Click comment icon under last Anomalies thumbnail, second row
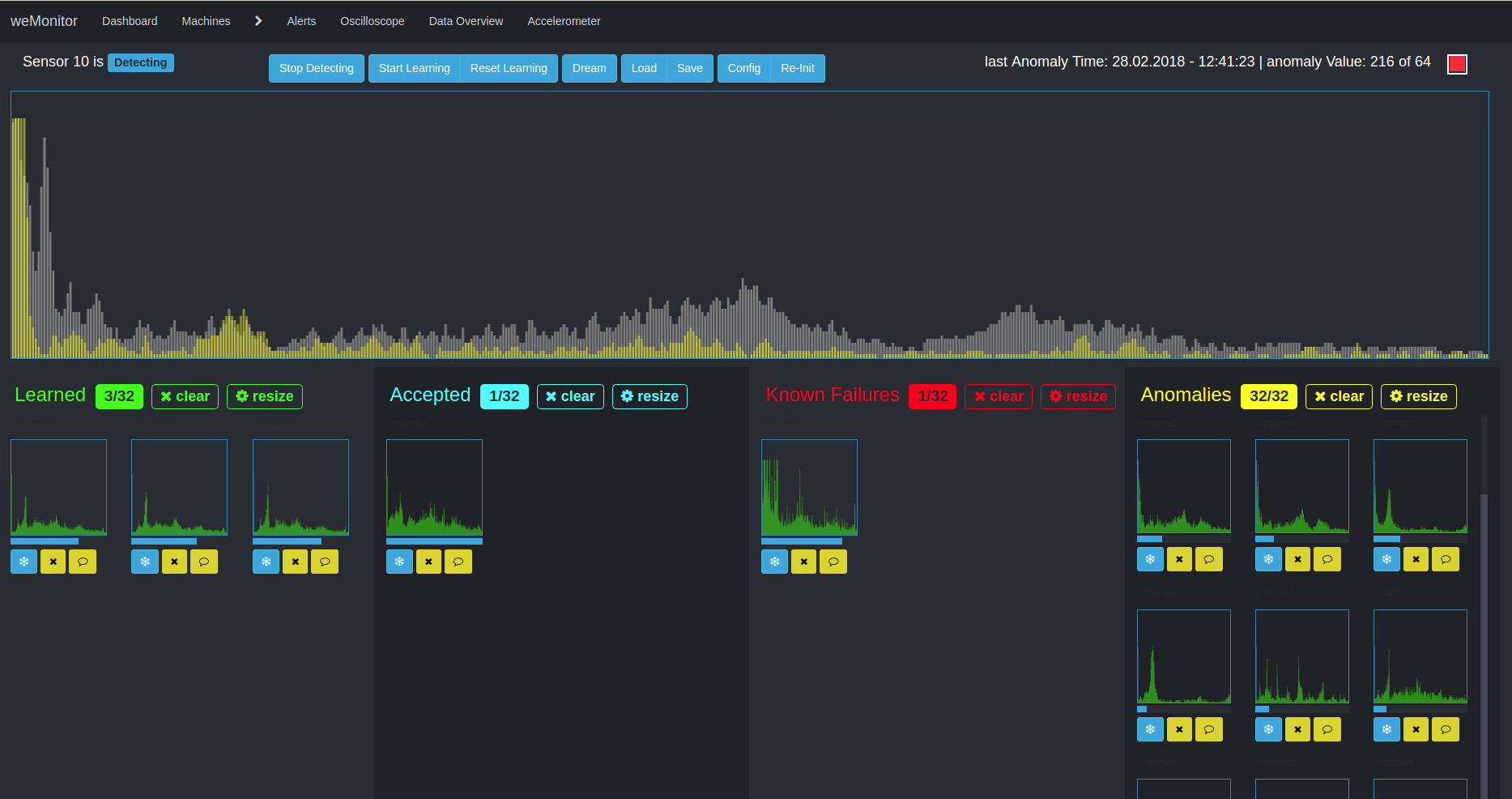The height and width of the screenshot is (799, 1512). click(x=1446, y=729)
